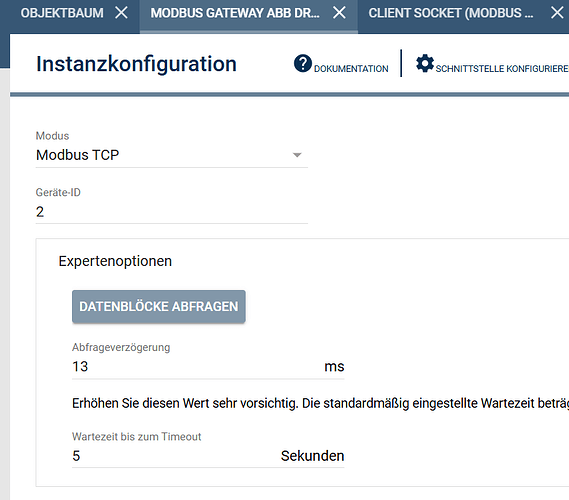The height and width of the screenshot is (500, 569).
Task: Open Schnittstelle konfigurieren link
Action: coord(502,69)
